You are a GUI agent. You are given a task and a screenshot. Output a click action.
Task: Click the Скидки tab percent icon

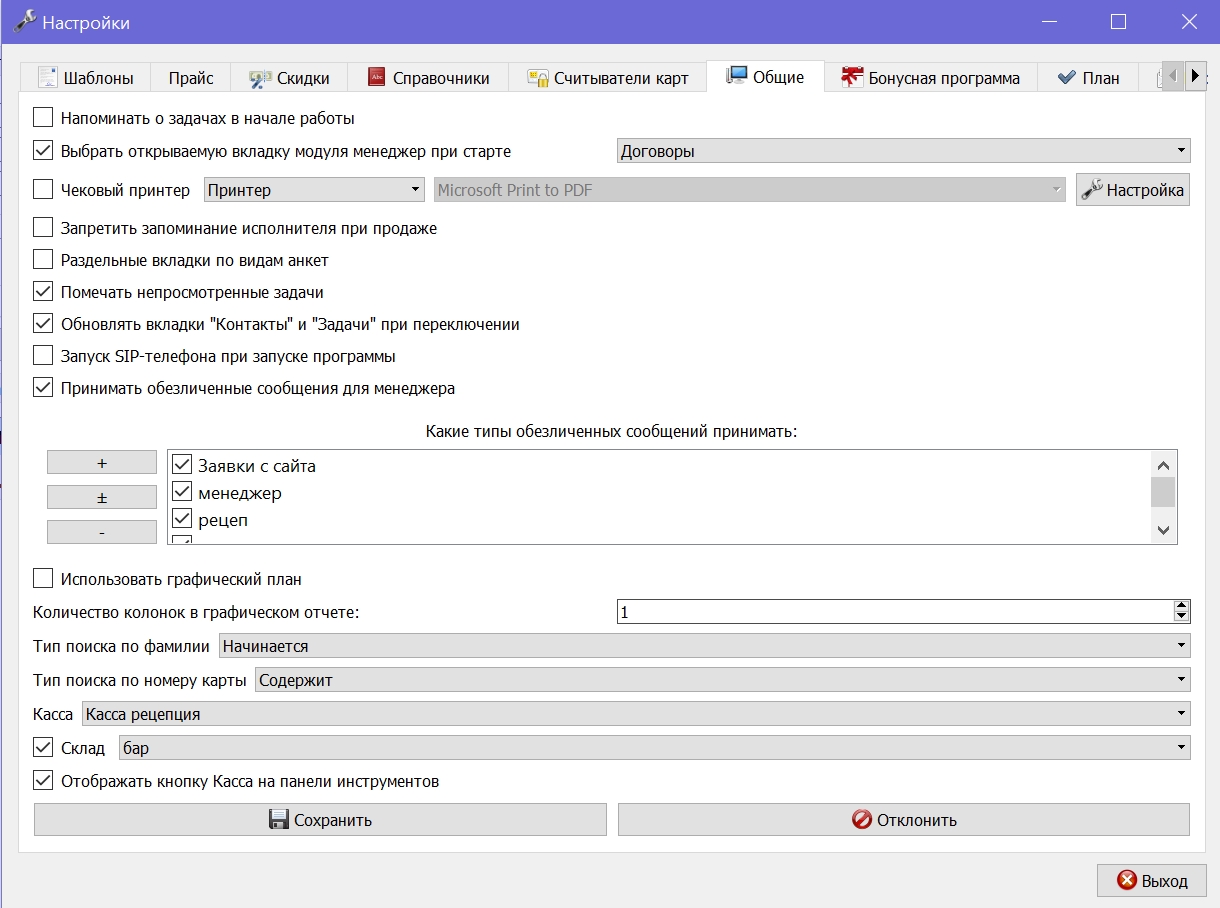tap(260, 77)
